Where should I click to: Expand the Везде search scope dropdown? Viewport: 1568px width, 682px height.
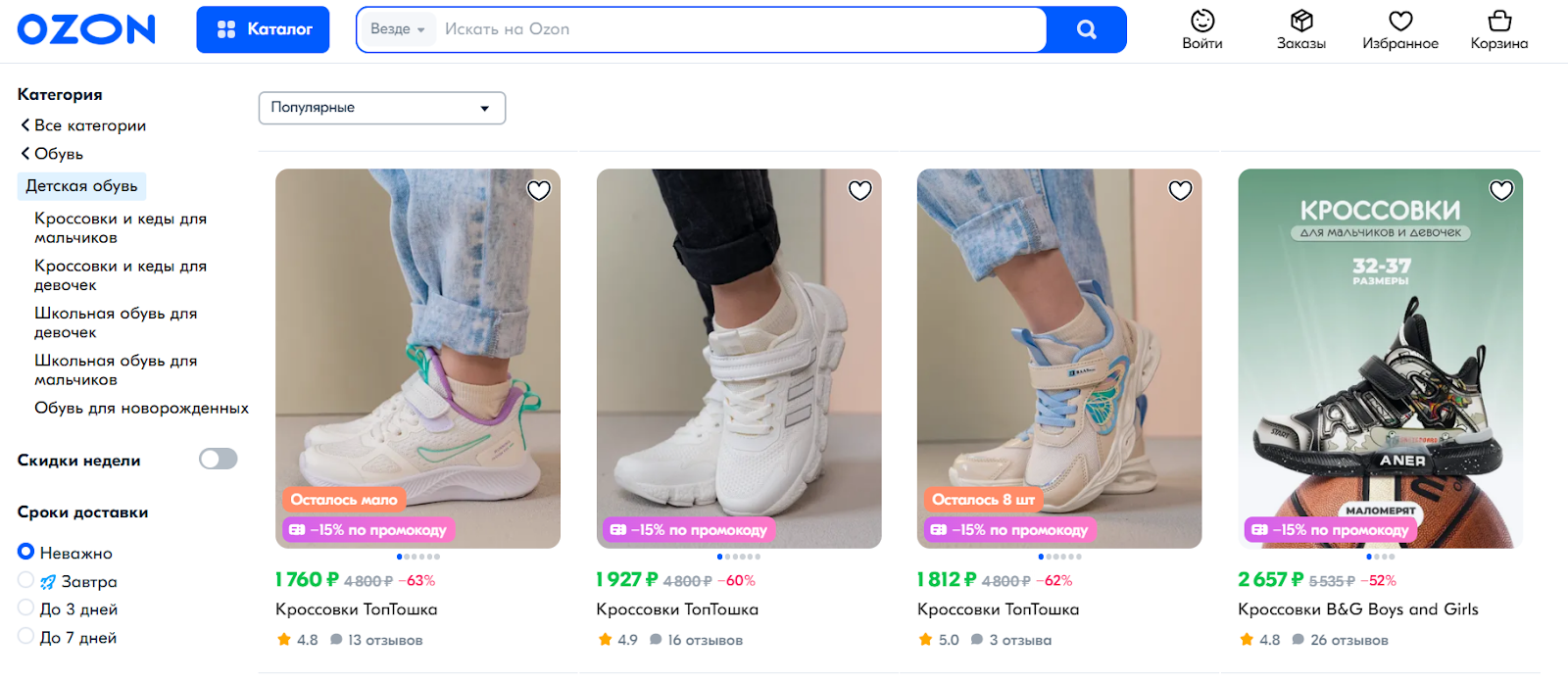tap(397, 29)
